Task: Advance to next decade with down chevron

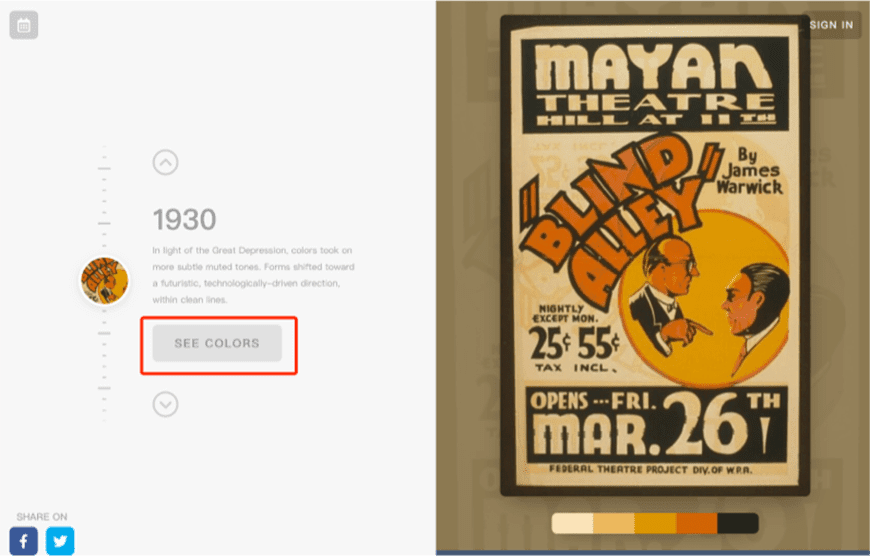Action: pos(165,404)
